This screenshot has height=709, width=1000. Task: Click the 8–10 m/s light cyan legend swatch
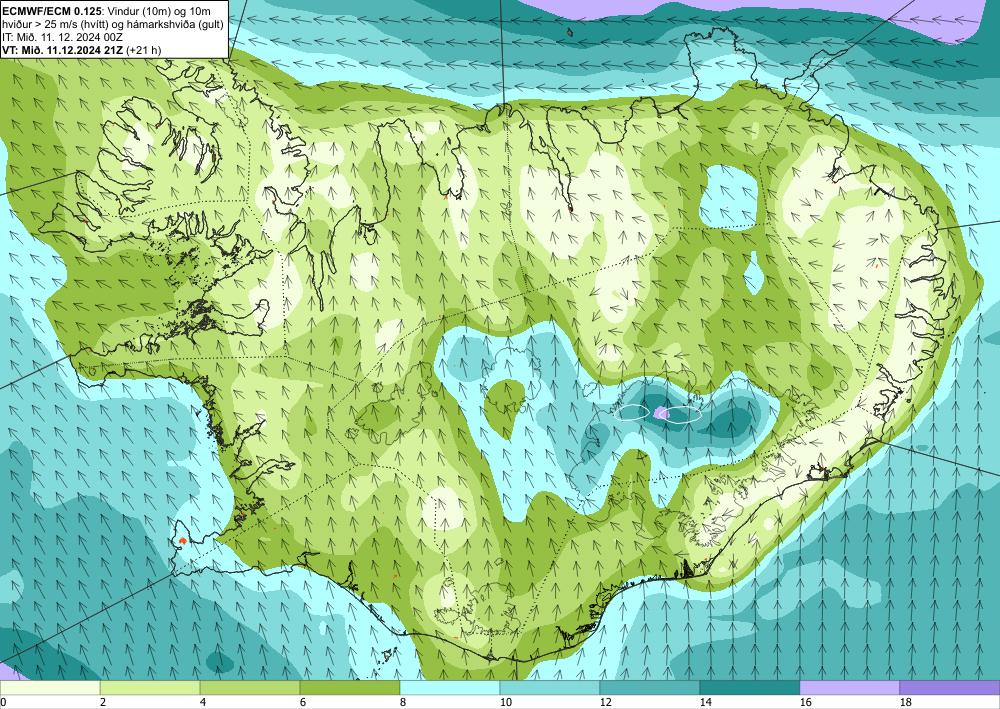coord(450,687)
